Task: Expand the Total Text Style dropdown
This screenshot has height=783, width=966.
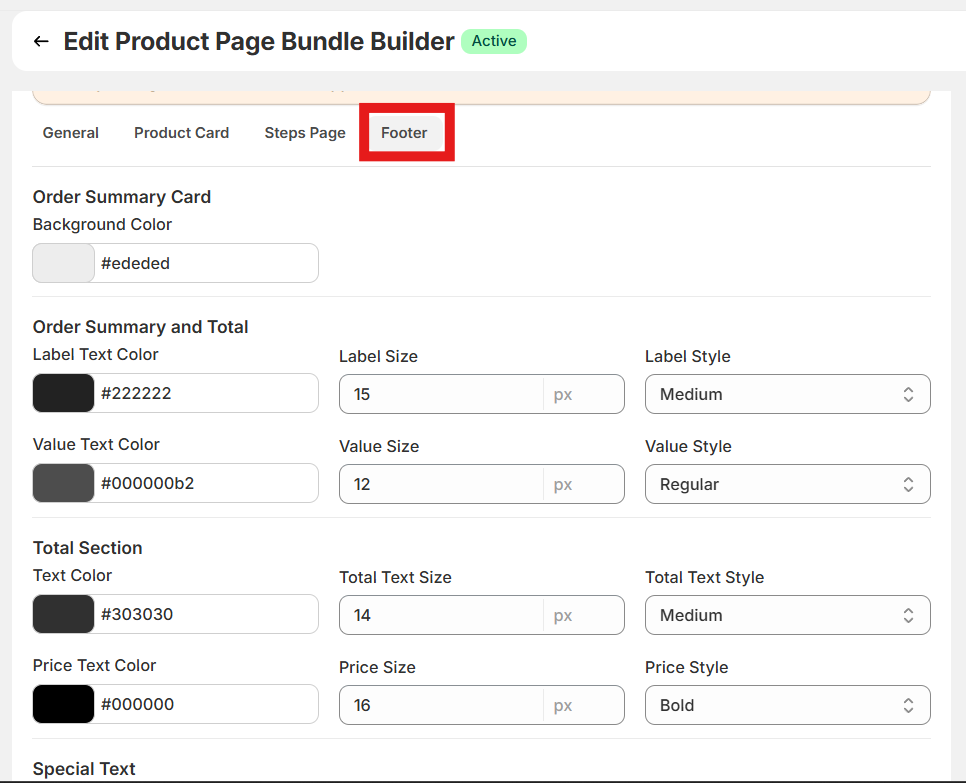Action: (787, 615)
